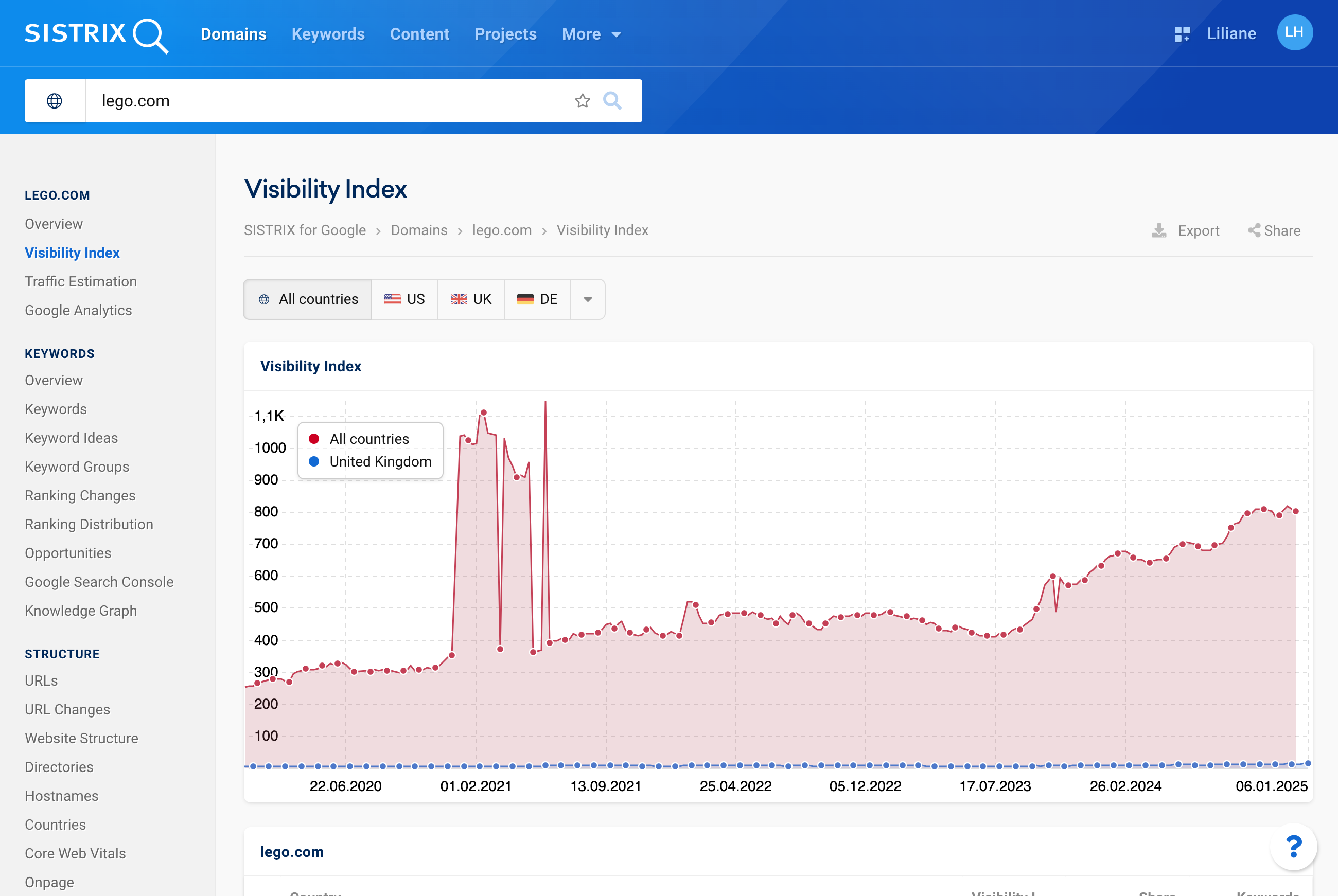Expand the More menu
This screenshot has height=896, width=1338.
[592, 34]
